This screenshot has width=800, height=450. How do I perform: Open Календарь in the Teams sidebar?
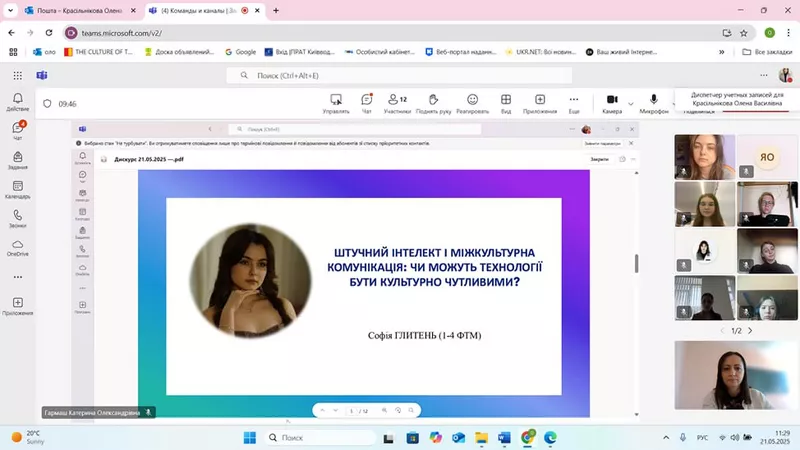coord(17,189)
